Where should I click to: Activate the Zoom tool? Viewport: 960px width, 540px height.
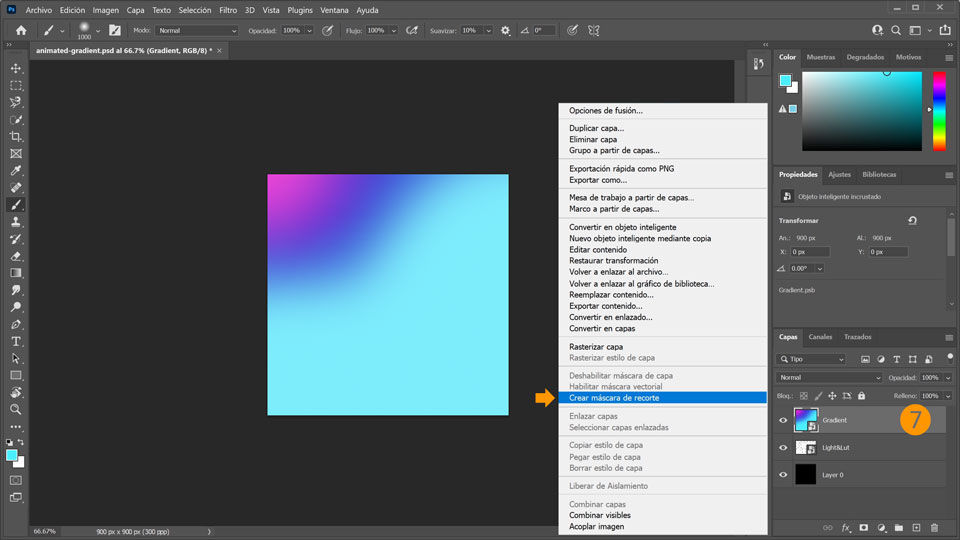pos(16,409)
